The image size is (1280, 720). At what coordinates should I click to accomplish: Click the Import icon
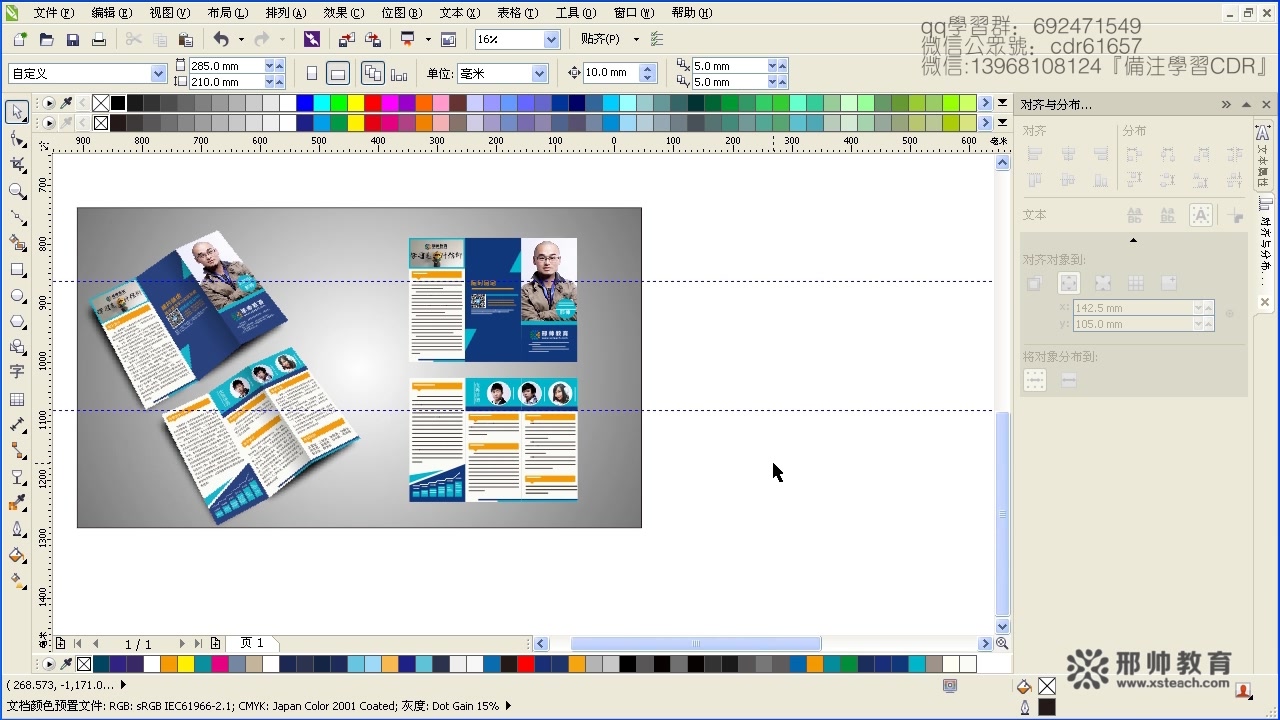pos(346,39)
